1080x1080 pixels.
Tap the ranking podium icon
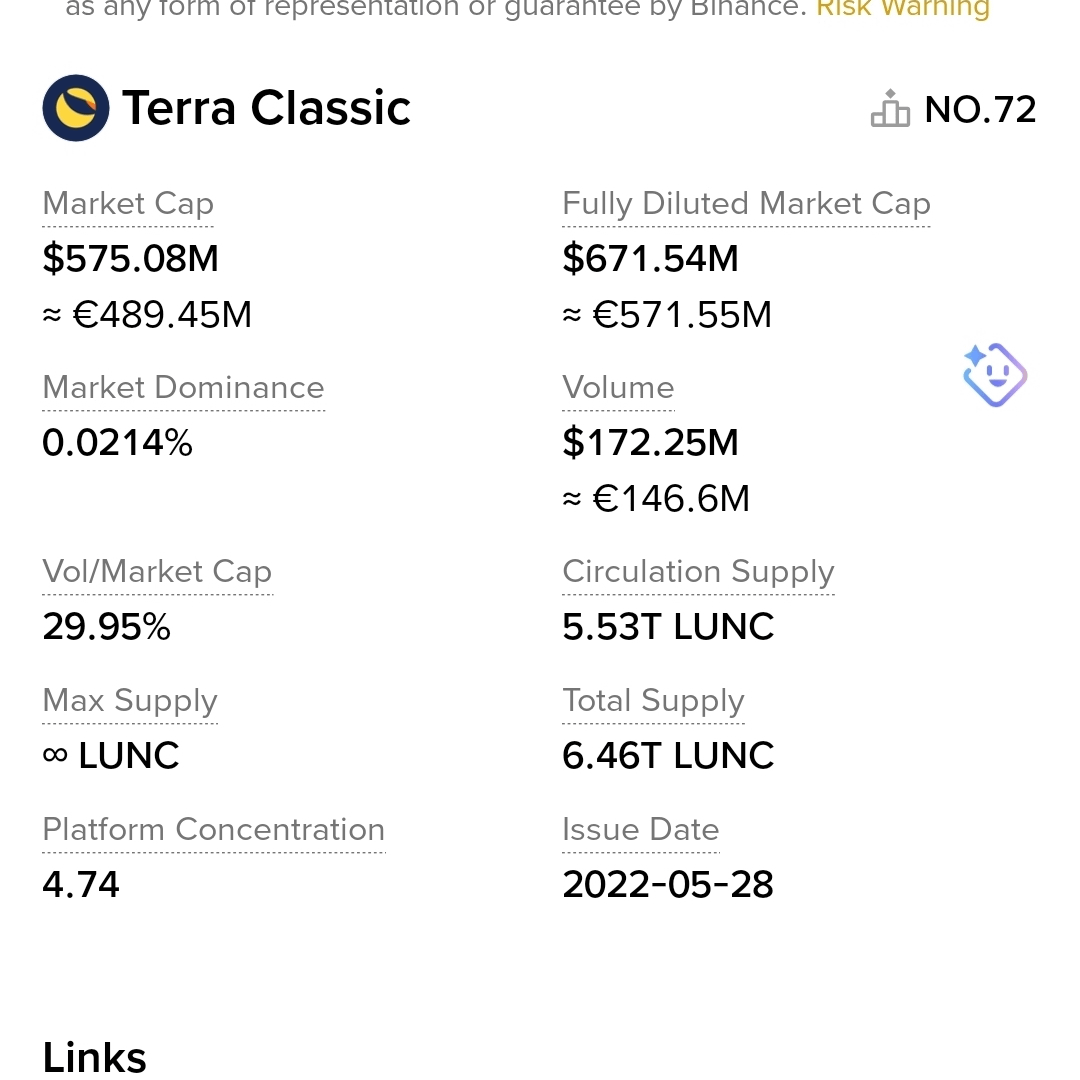890,109
